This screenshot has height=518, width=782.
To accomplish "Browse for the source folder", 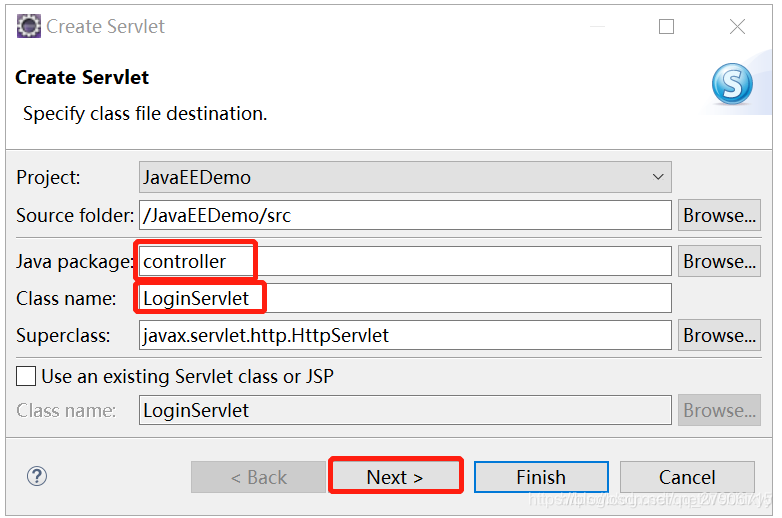I will pyautogui.click(x=719, y=215).
